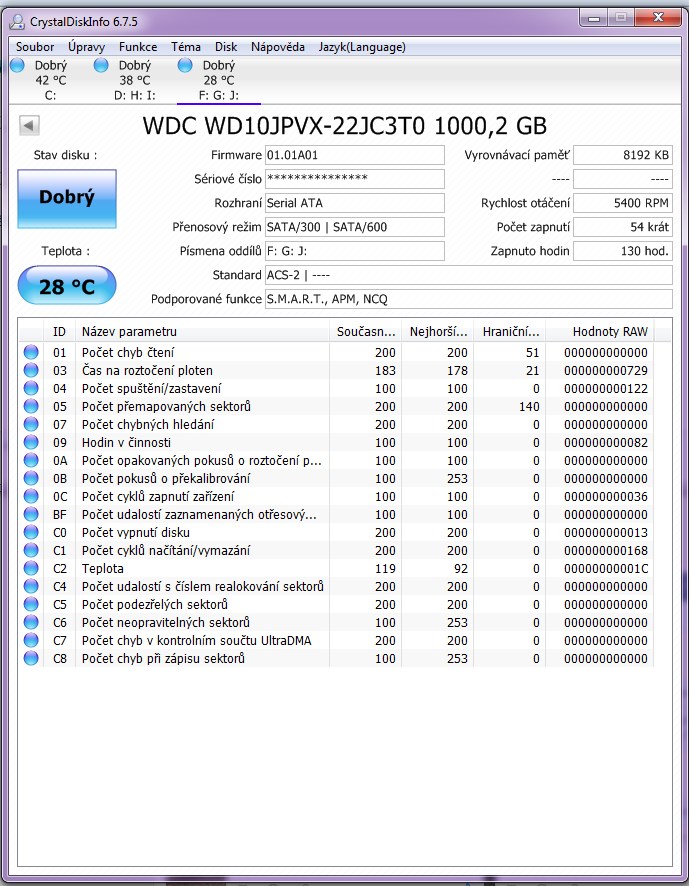Click the SATA/300 | SATA/600 transfer mode field
The height and width of the screenshot is (886, 689).
(x=355, y=227)
